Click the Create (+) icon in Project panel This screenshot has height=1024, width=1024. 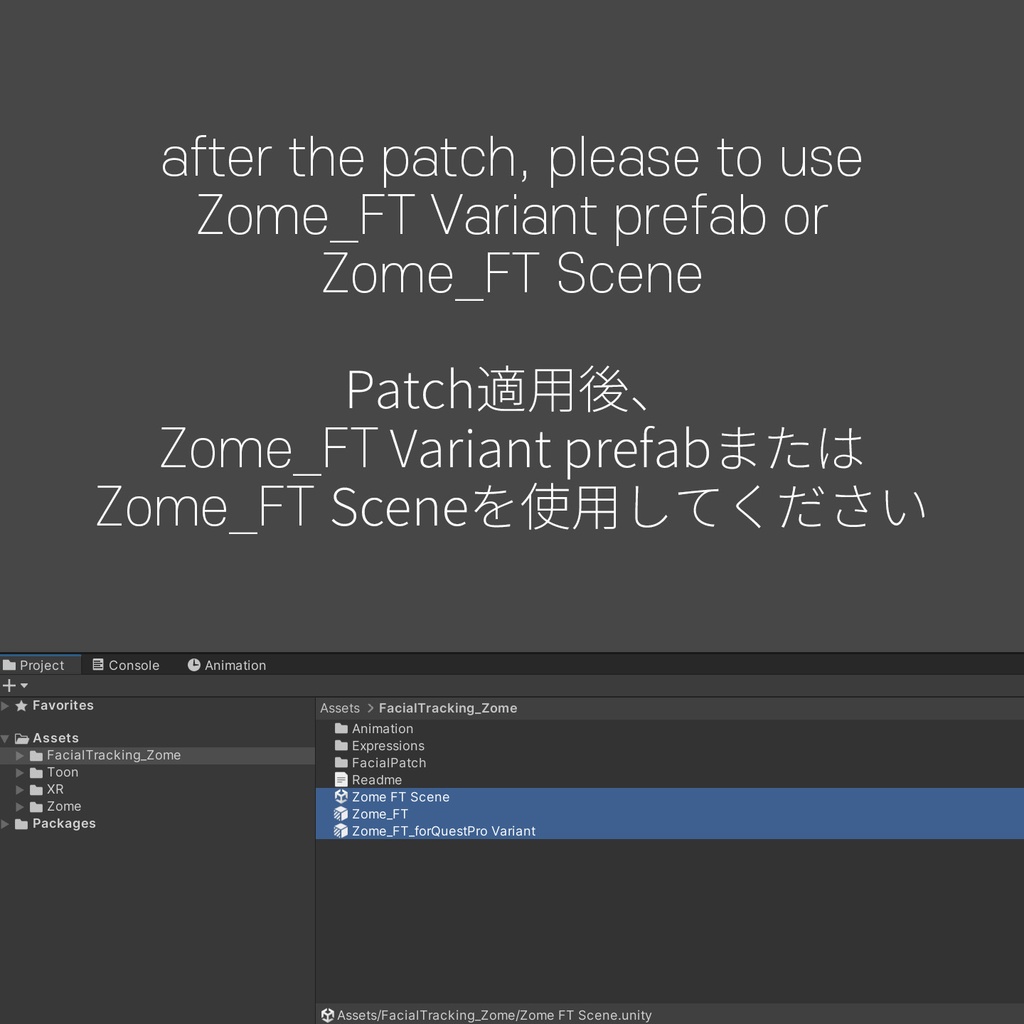point(9,685)
